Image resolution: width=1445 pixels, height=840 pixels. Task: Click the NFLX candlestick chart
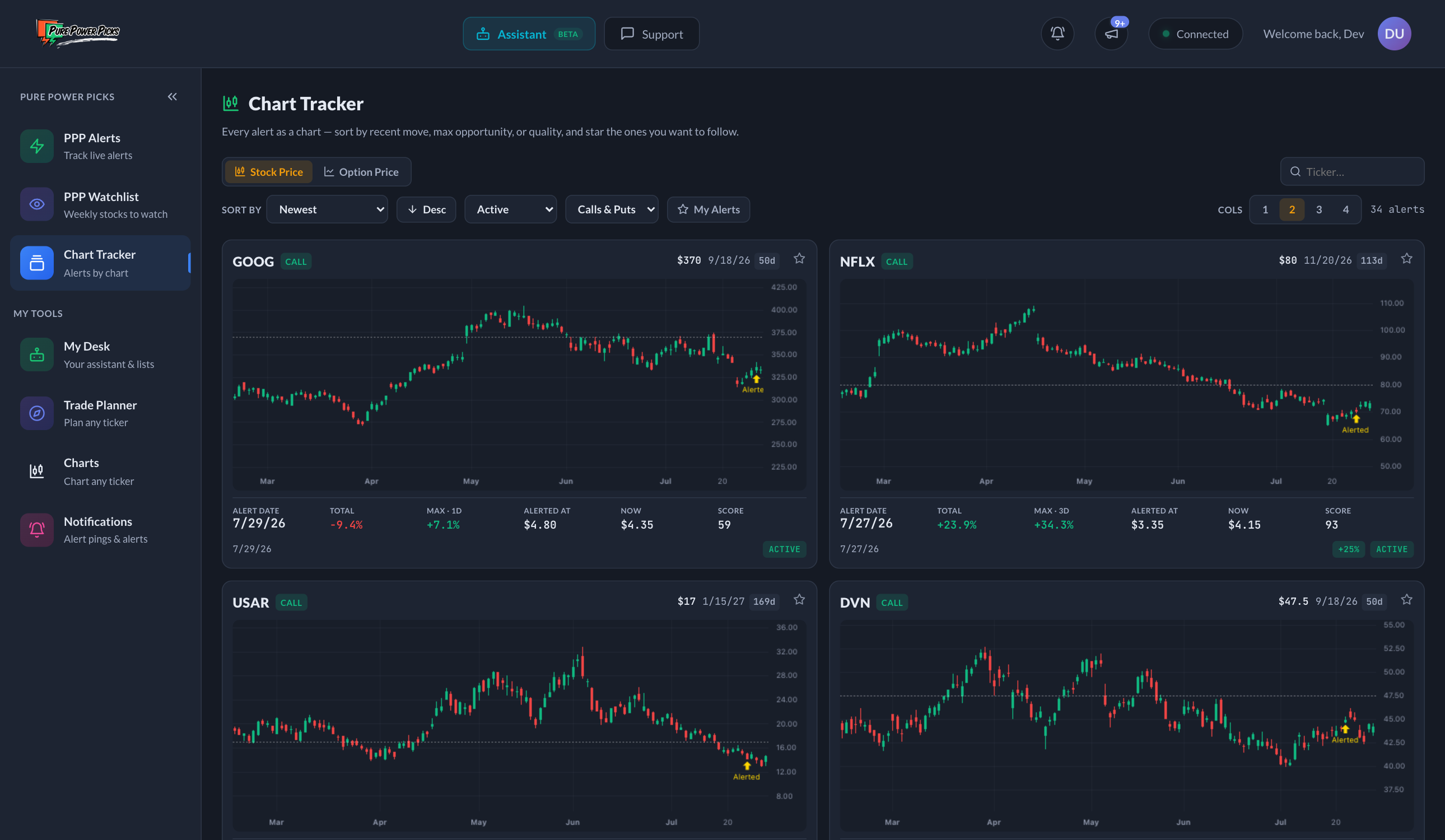[1126, 384]
